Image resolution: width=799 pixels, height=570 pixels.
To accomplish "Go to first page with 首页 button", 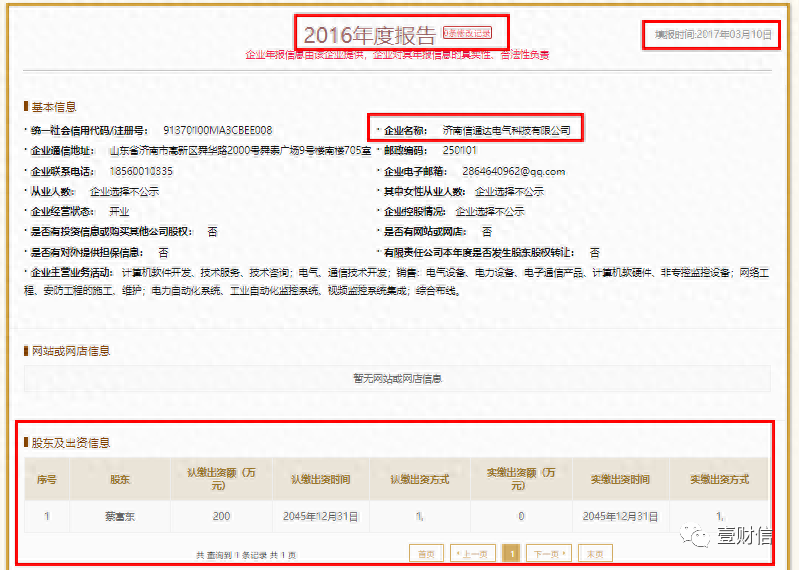I will point(426,554).
